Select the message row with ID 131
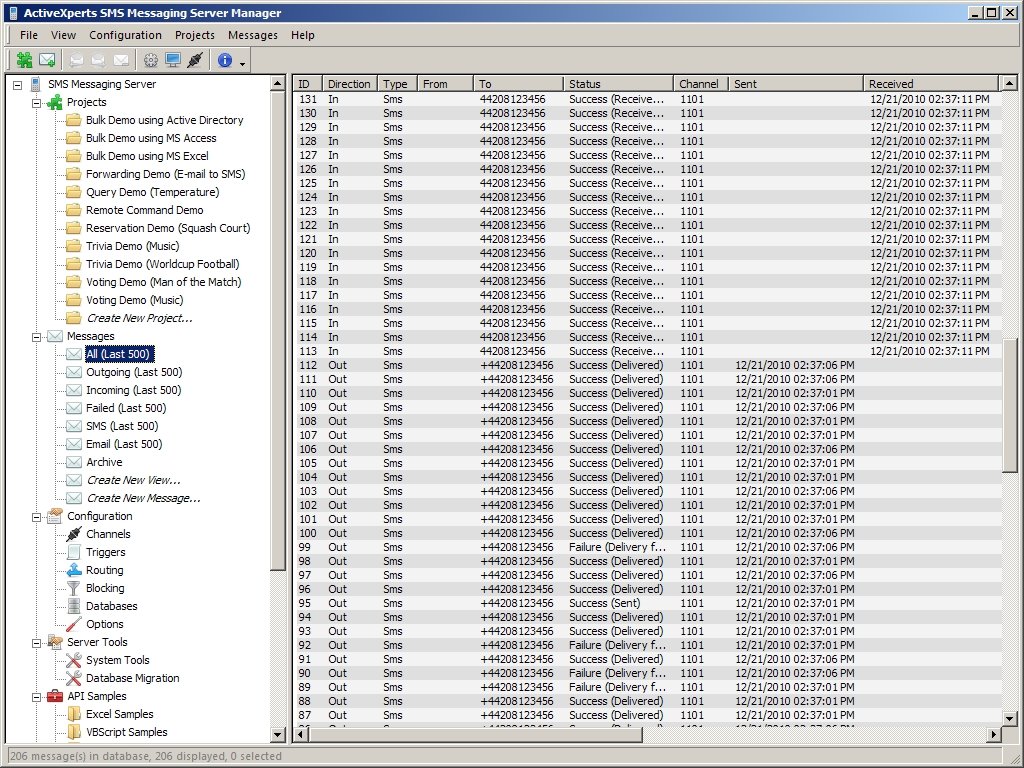The width and height of the screenshot is (1024, 768). click(649, 99)
